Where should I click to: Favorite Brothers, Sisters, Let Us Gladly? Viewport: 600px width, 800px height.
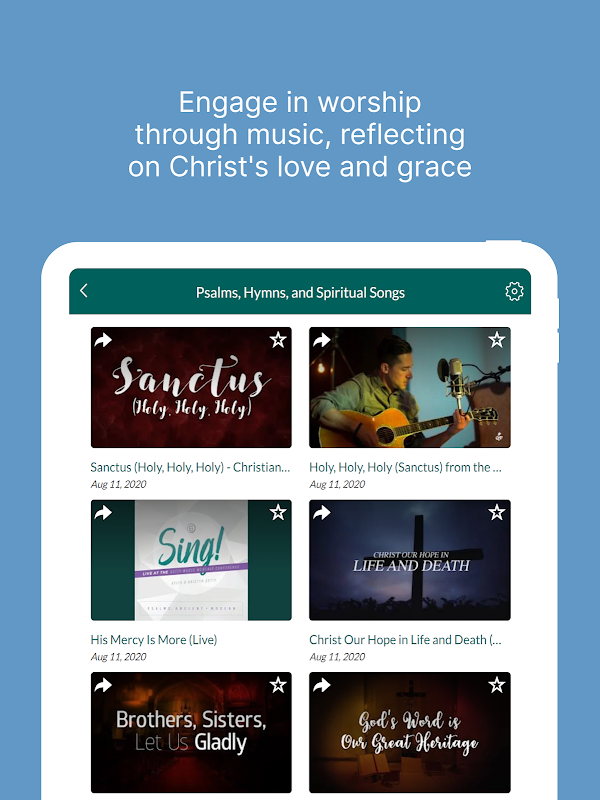point(278,684)
